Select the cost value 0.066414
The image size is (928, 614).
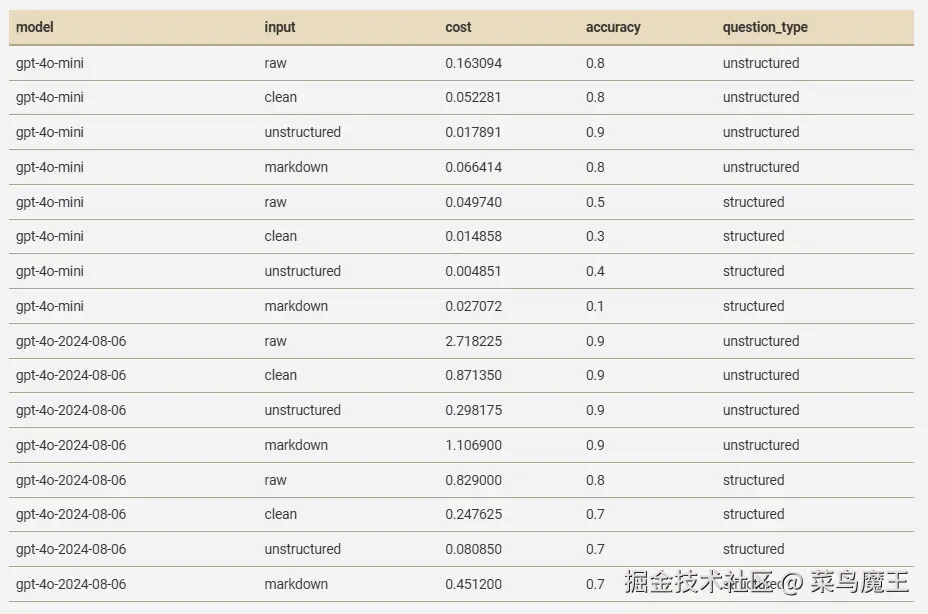(473, 167)
